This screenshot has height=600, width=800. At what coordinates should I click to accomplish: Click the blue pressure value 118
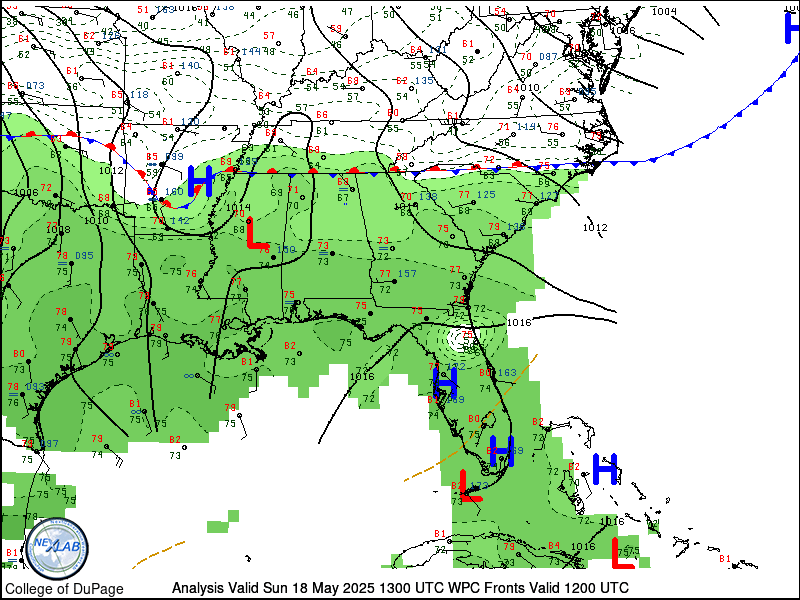(139, 94)
